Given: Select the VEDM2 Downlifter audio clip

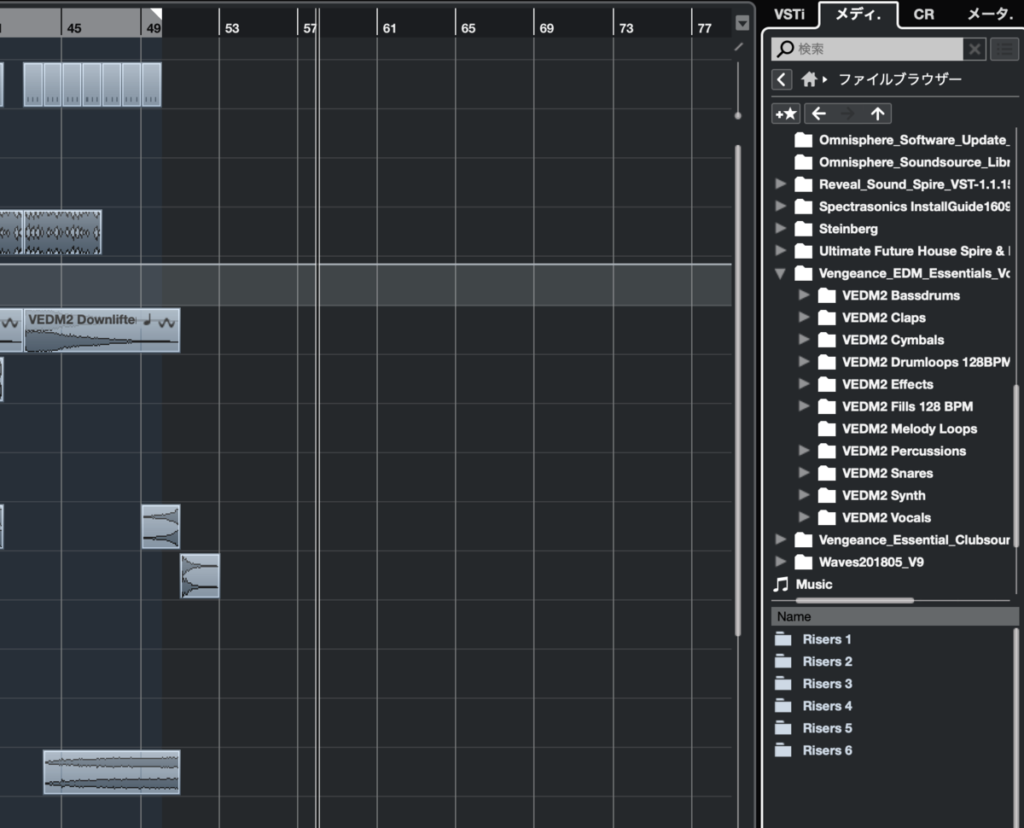Looking at the screenshot, I should click(x=102, y=330).
